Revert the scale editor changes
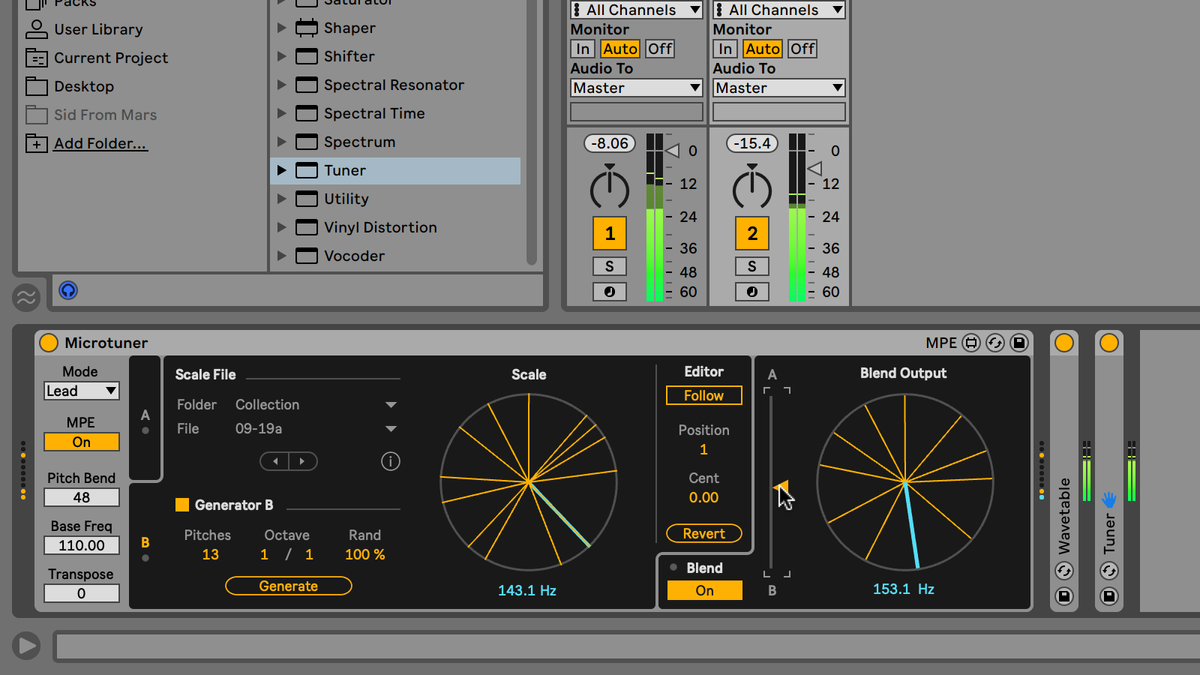 point(704,533)
